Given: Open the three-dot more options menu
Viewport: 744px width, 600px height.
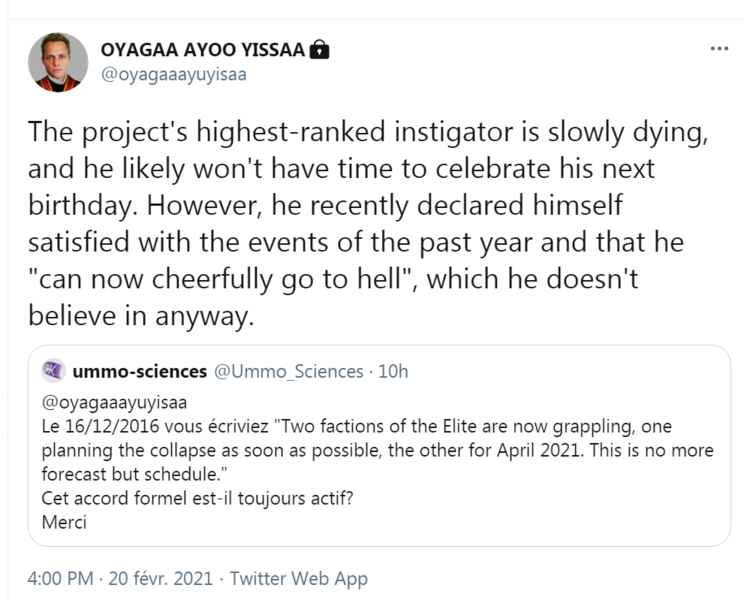Looking at the screenshot, I should [719, 48].
